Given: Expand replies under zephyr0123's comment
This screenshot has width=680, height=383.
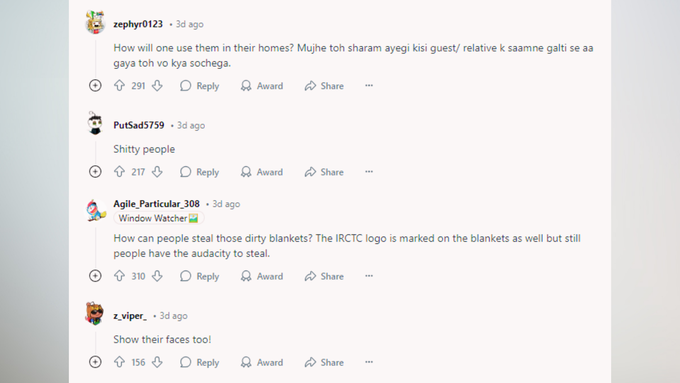Looking at the screenshot, I should [95, 85].
